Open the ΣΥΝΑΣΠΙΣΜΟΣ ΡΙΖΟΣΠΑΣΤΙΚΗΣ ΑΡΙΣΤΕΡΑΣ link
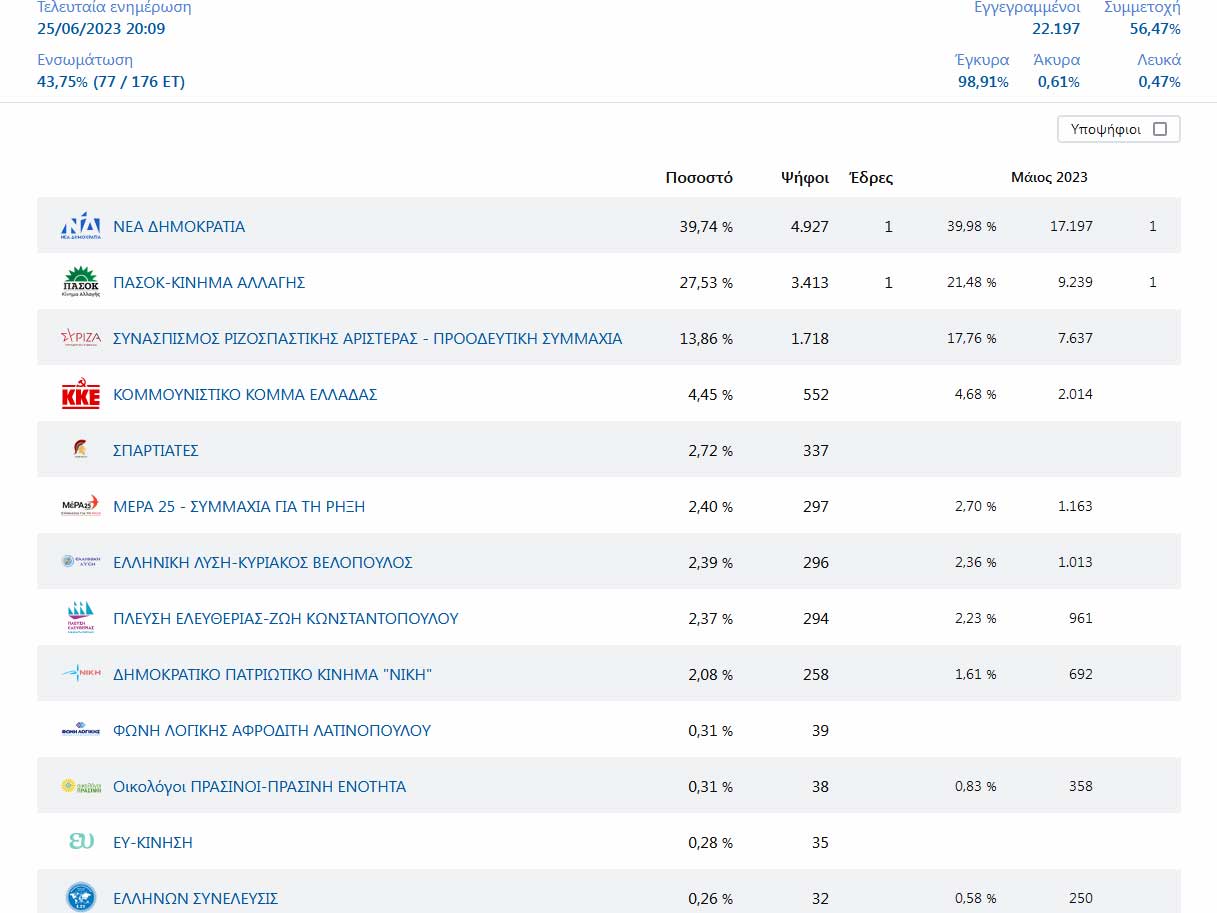 click(x=368, y=339)
